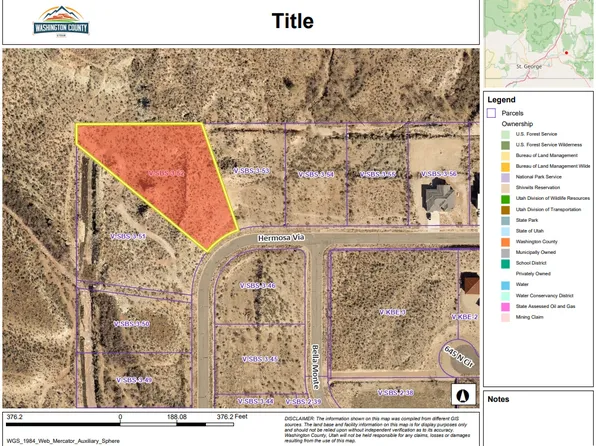This screenshot has width=596, height=446.
Task: Click the Utah Division of Transportation swatch
Action: coord(506,210)
